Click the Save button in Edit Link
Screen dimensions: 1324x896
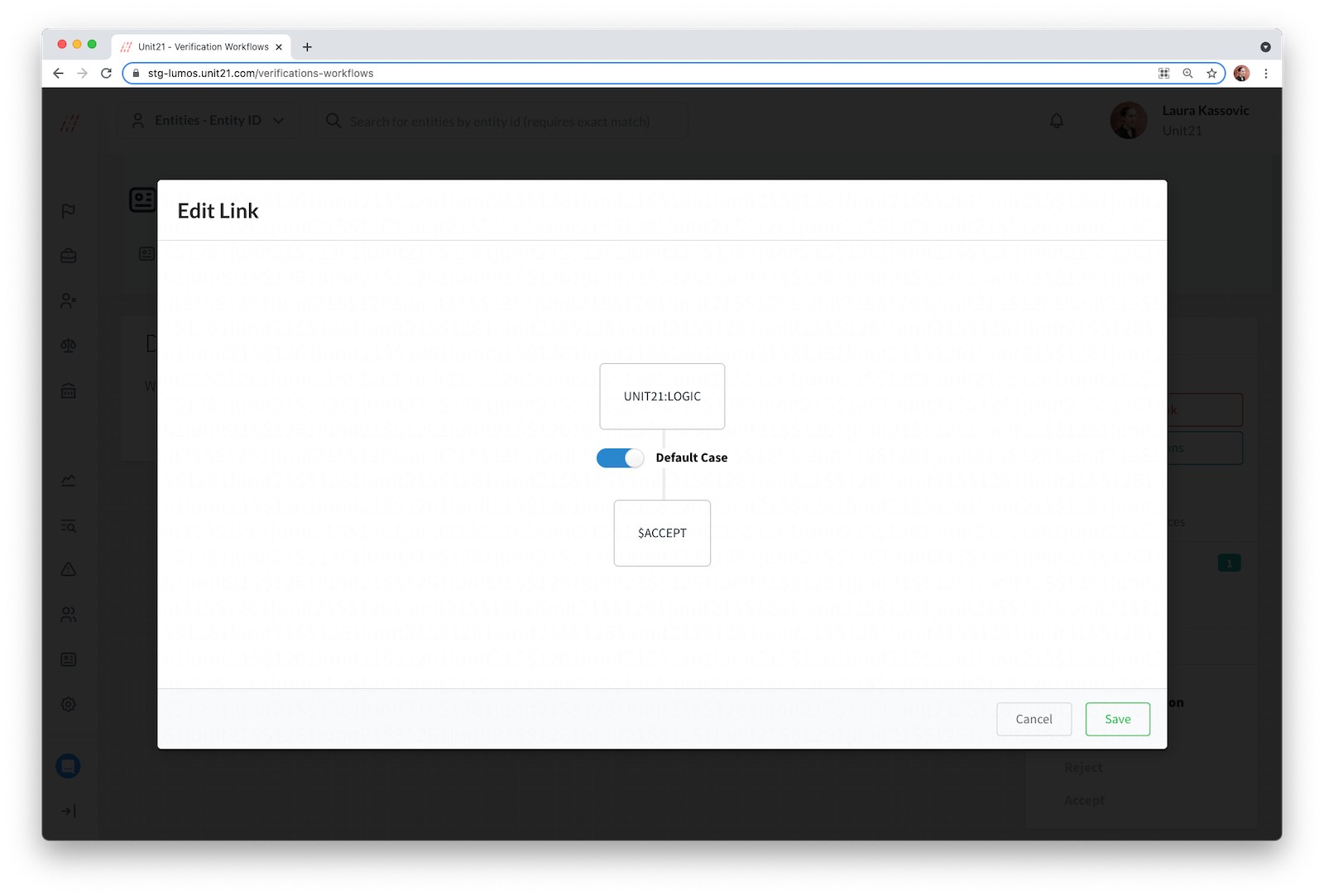click(1117, 719)
